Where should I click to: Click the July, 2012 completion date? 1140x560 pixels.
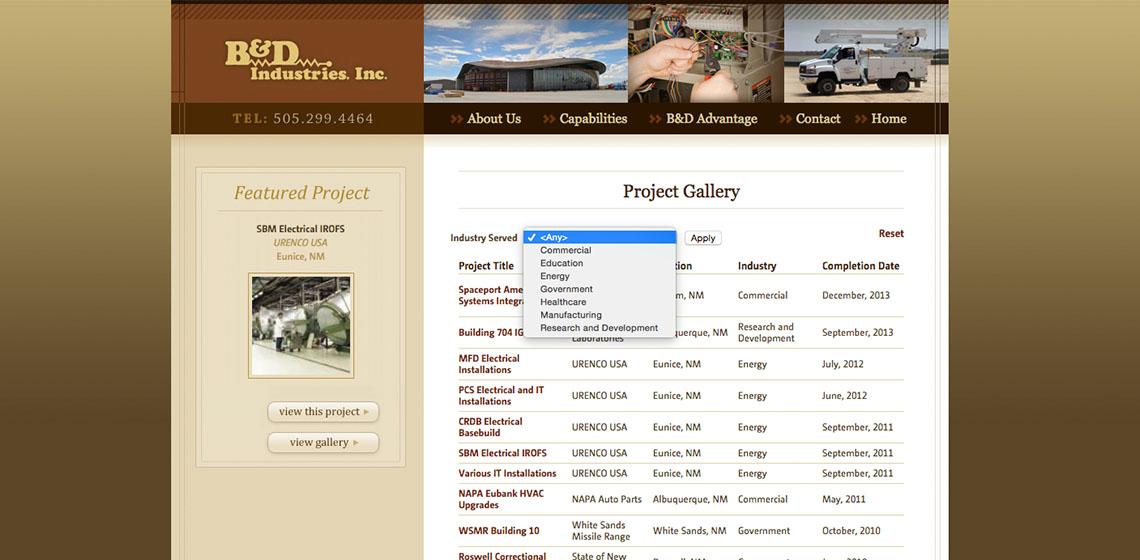coord(843,364)
